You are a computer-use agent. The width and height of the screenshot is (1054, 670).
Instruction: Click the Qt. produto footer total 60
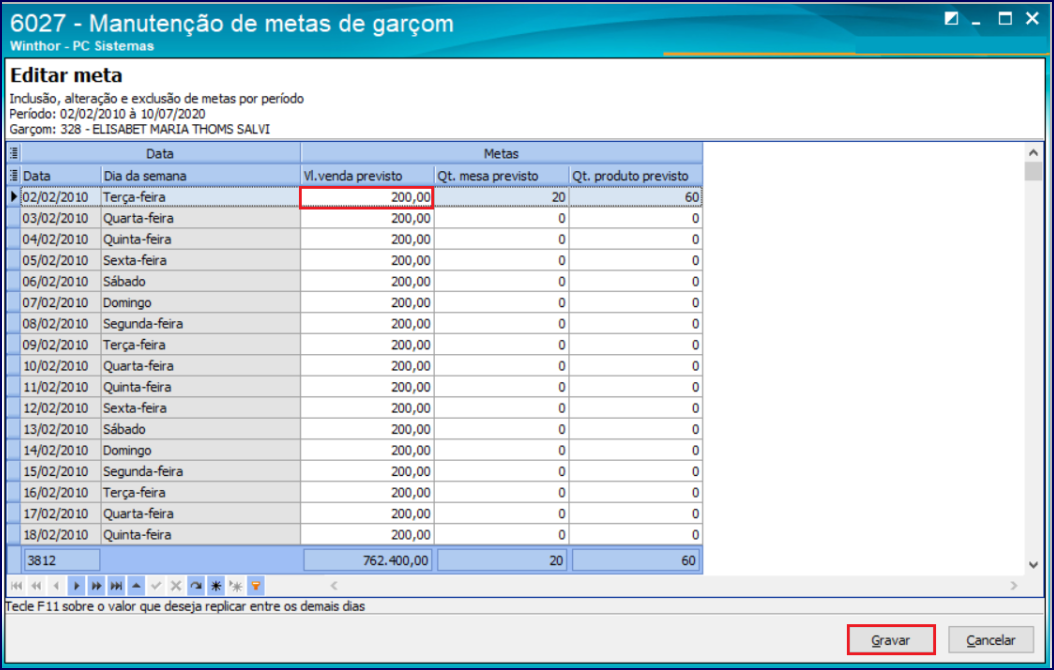click(635, 560)
